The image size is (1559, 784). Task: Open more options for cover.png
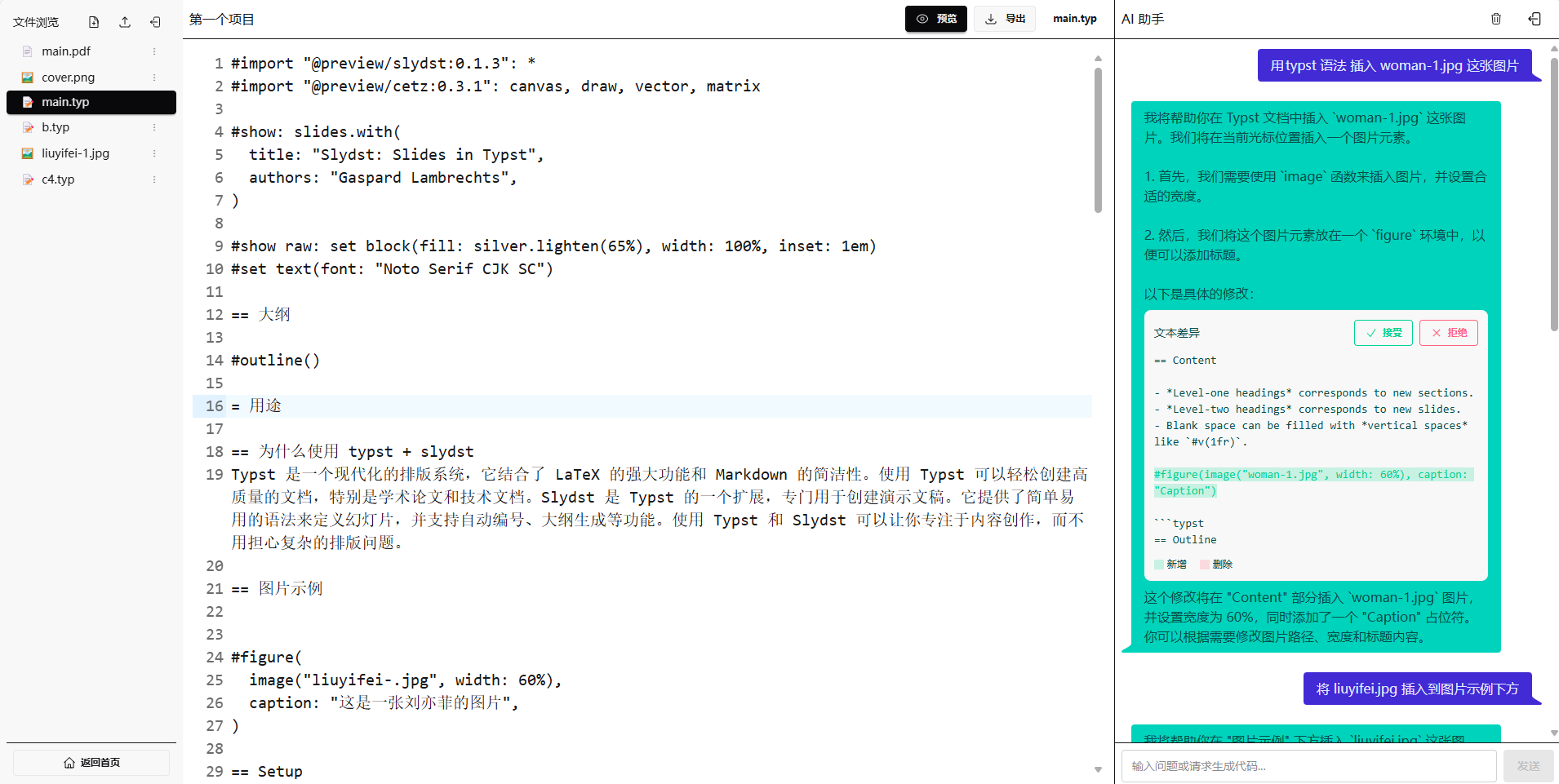pyautogui.click(x=154, y=78)
